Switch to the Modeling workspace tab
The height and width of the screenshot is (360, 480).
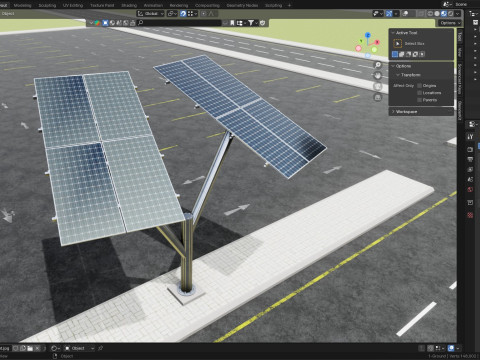pos(22,5)
